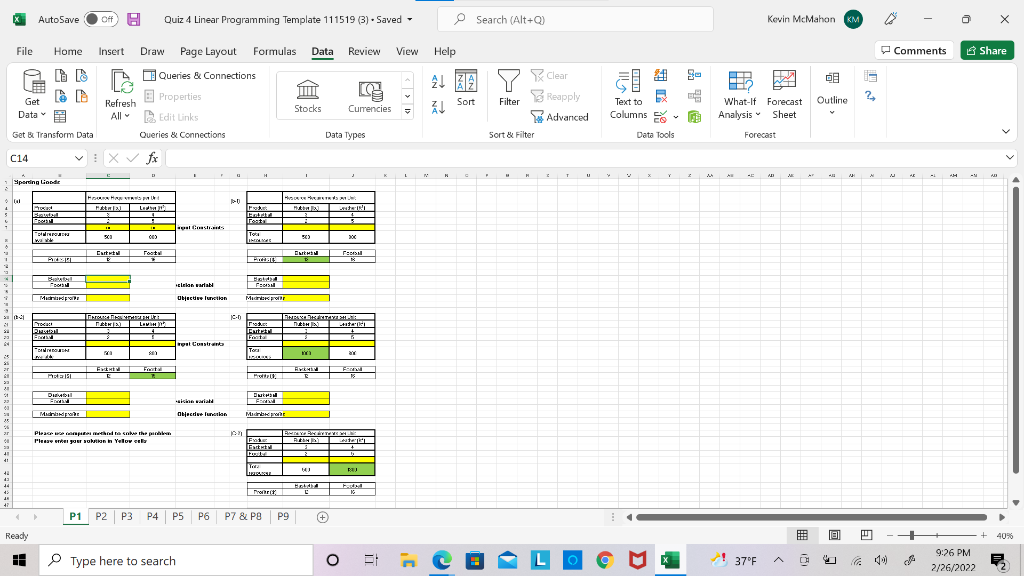Select sheet tab P2
This screenshot has width=1024, height=576.
(101, 517)
